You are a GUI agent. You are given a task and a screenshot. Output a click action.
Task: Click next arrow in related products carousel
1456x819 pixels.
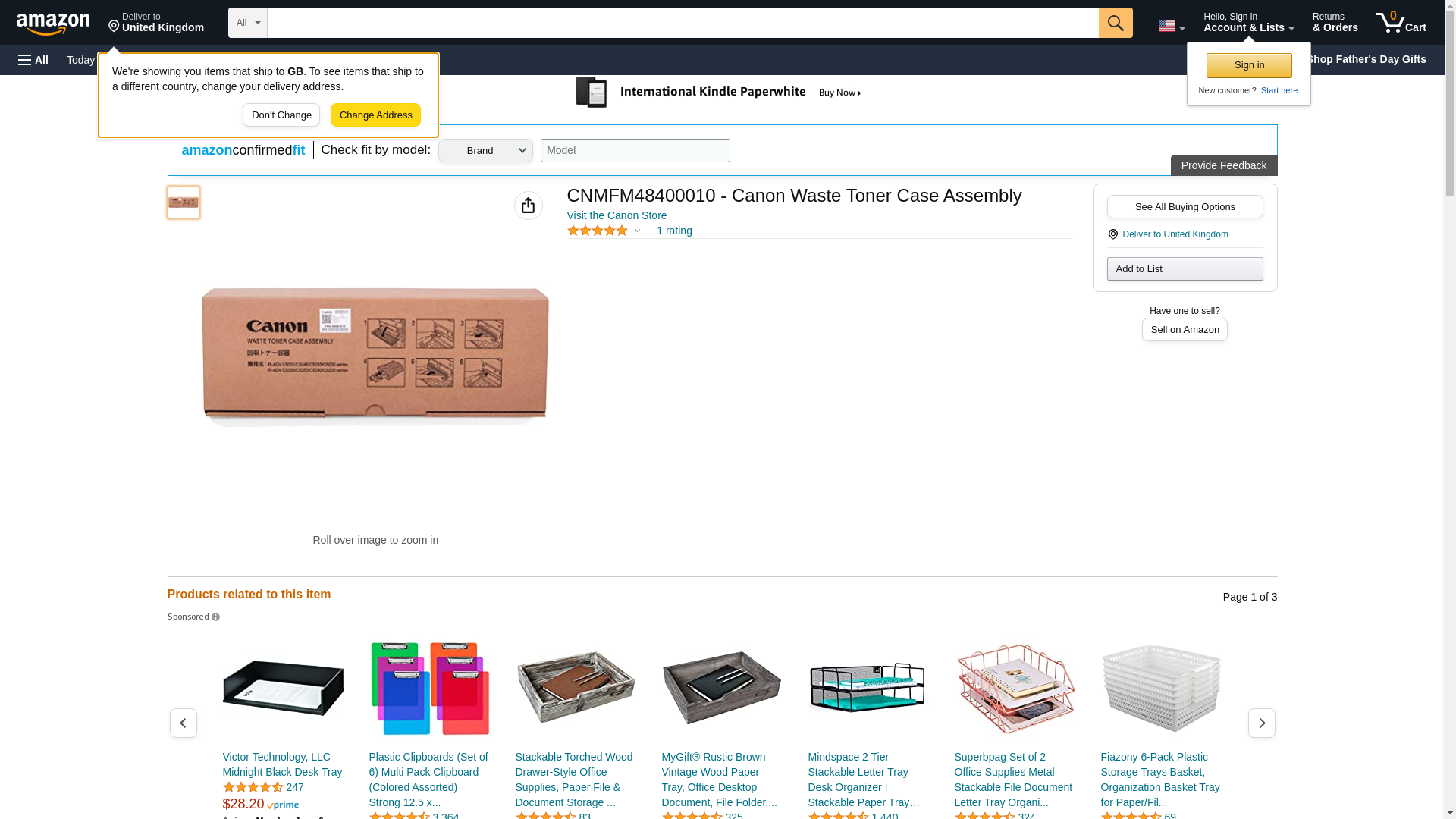click(1262, 723)
